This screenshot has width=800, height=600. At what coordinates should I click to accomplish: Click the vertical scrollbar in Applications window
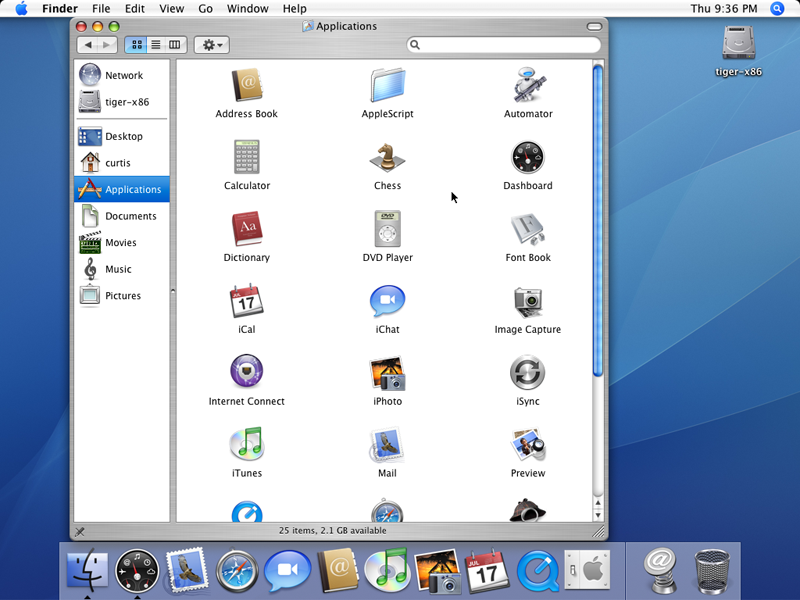click(598, 220)
